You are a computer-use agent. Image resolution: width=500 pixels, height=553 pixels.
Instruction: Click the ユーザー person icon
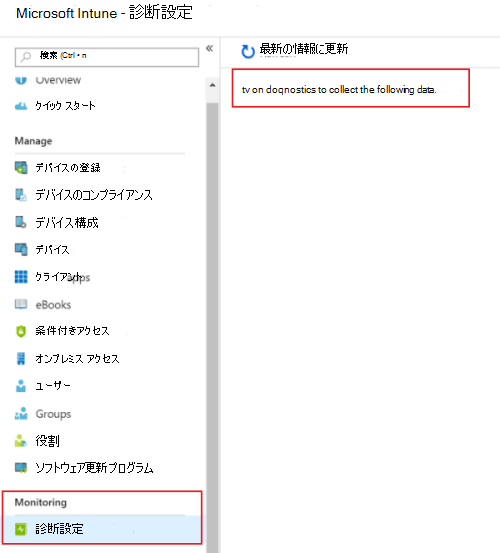[x=21, y=385]
